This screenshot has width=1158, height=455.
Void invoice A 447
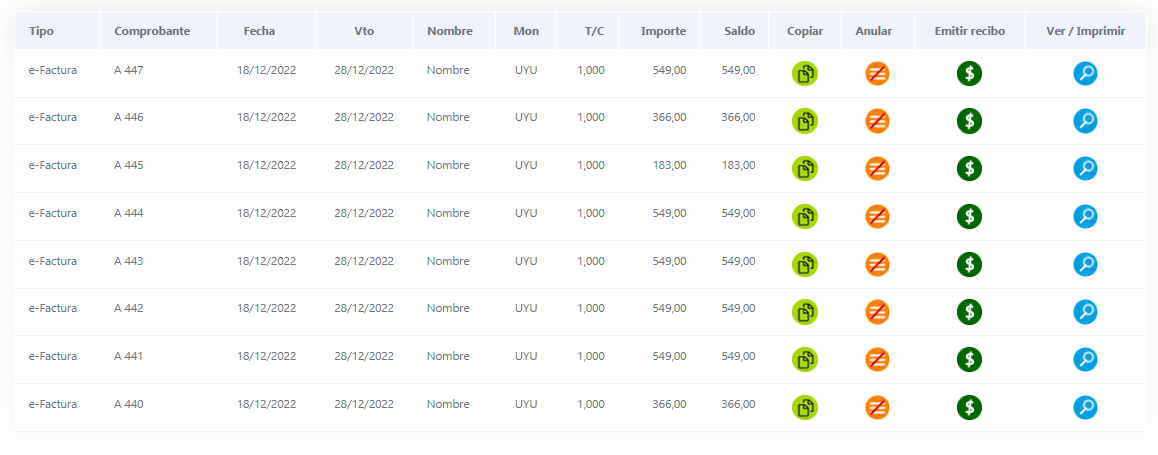point(877,73)
